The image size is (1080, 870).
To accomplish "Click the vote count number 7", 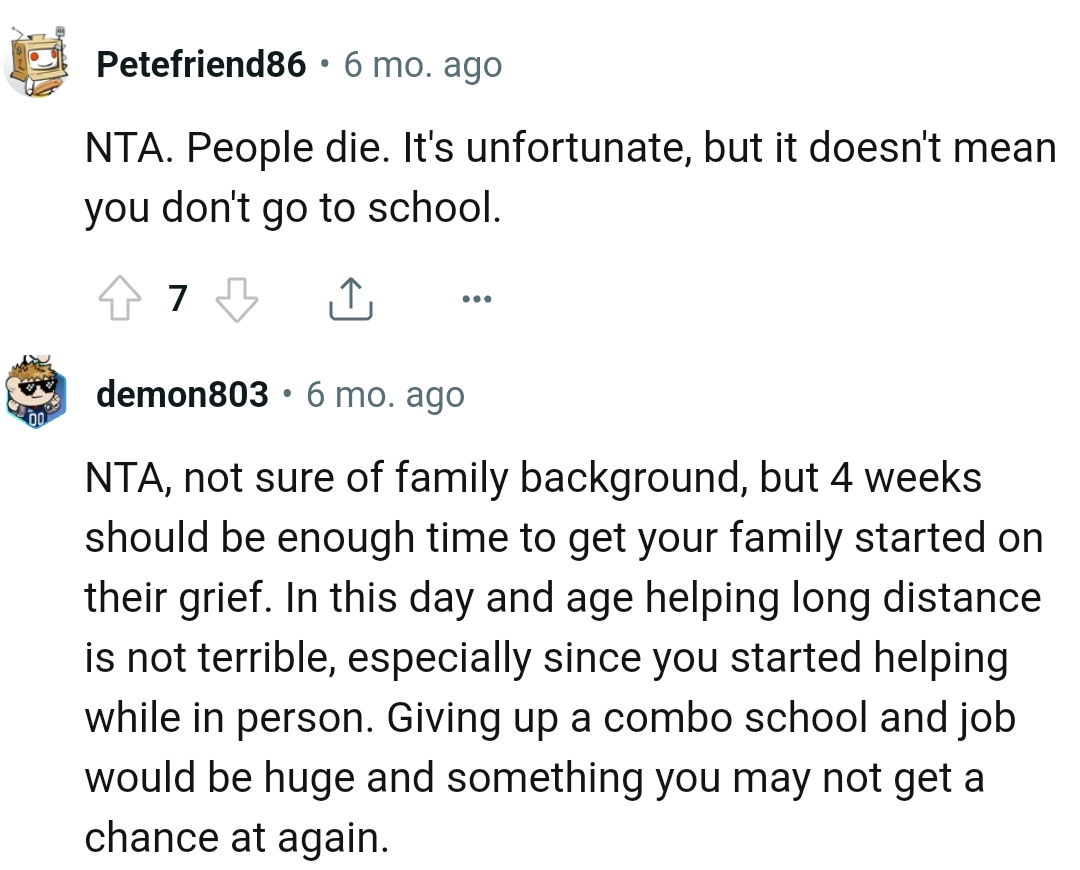I will pyautogui.click(x=177, y=298).
